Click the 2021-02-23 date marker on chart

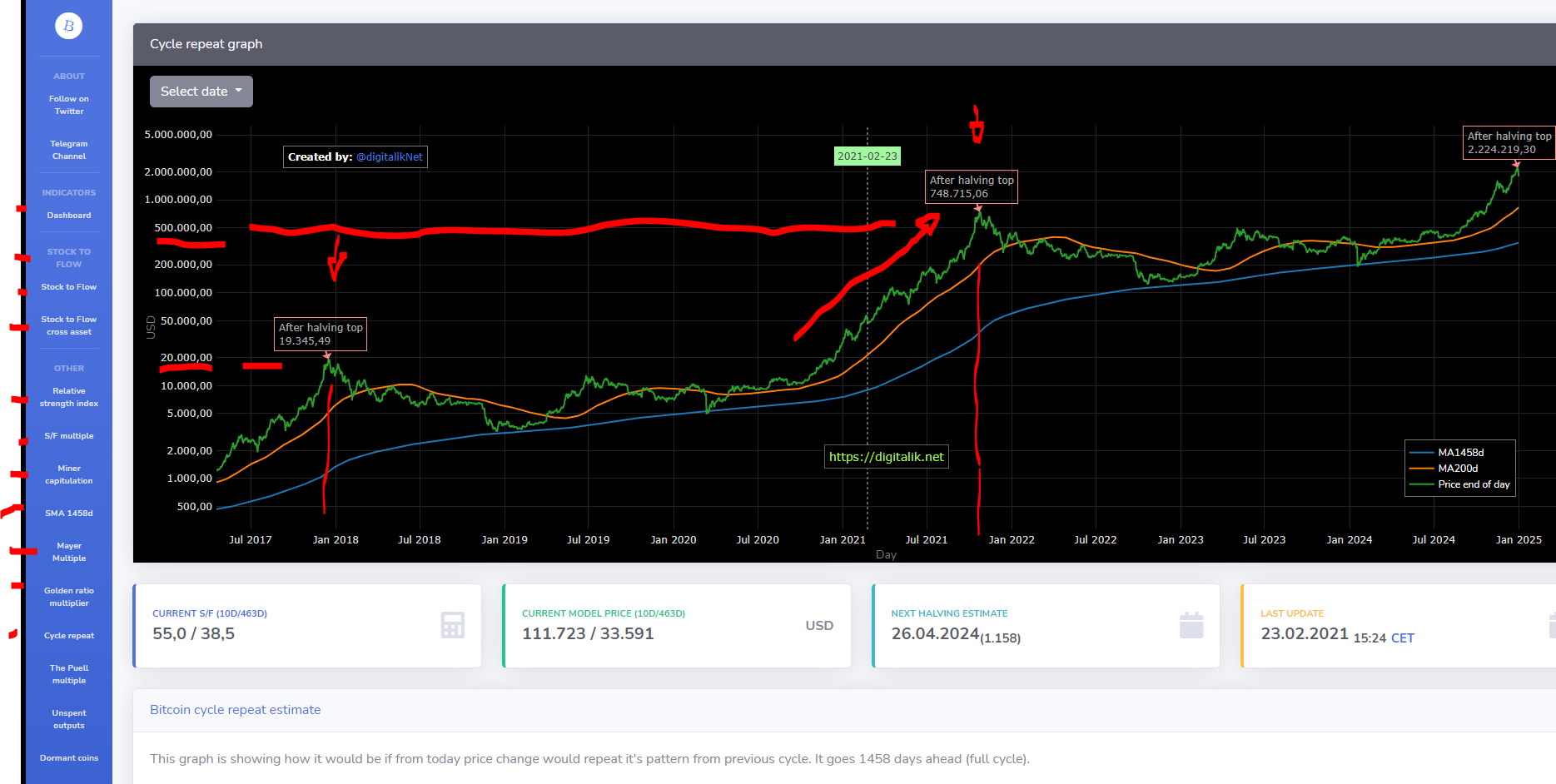pos(867,156)
